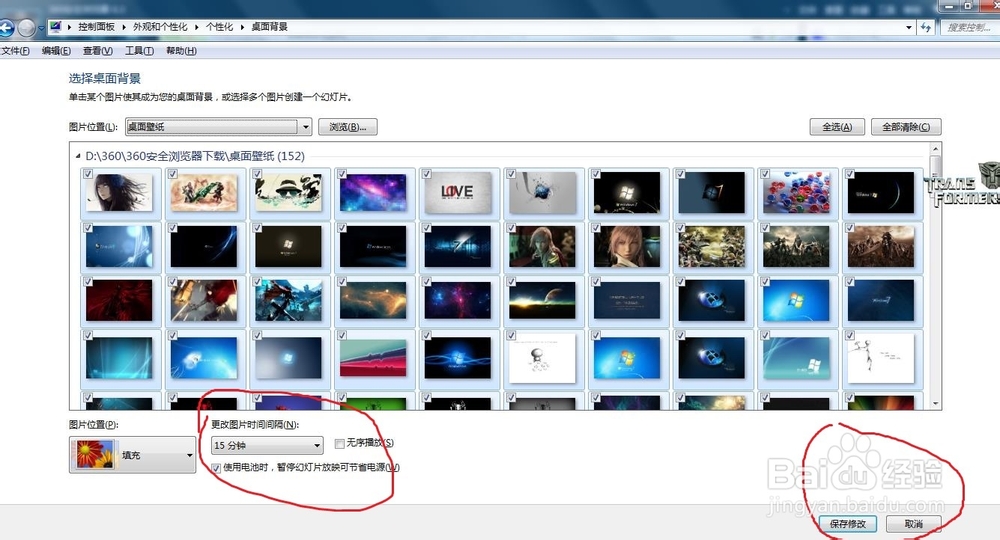Open the 帮助(H) menu

click(x=181, y=51)
